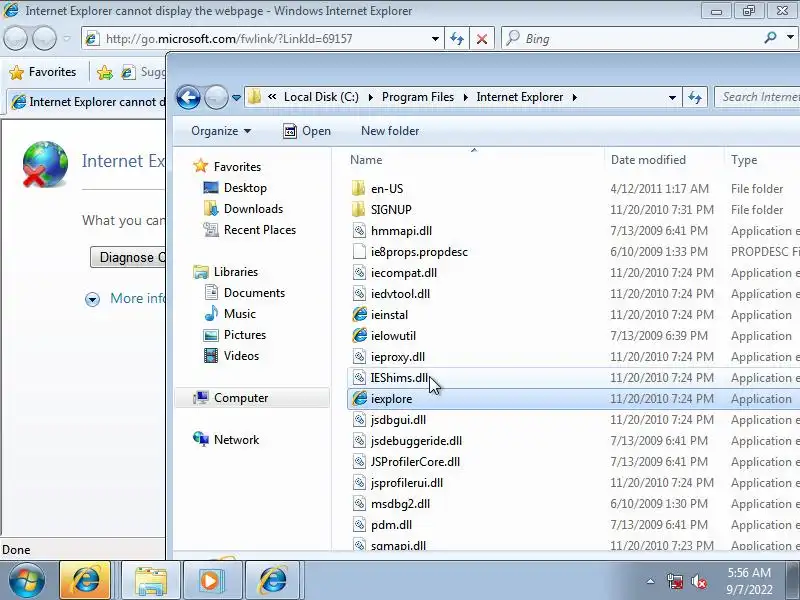The width and height of the screenshot is (800, 600).
Task: Open the Organize menu
Action: pyautogui.click(x=221, y=131)
